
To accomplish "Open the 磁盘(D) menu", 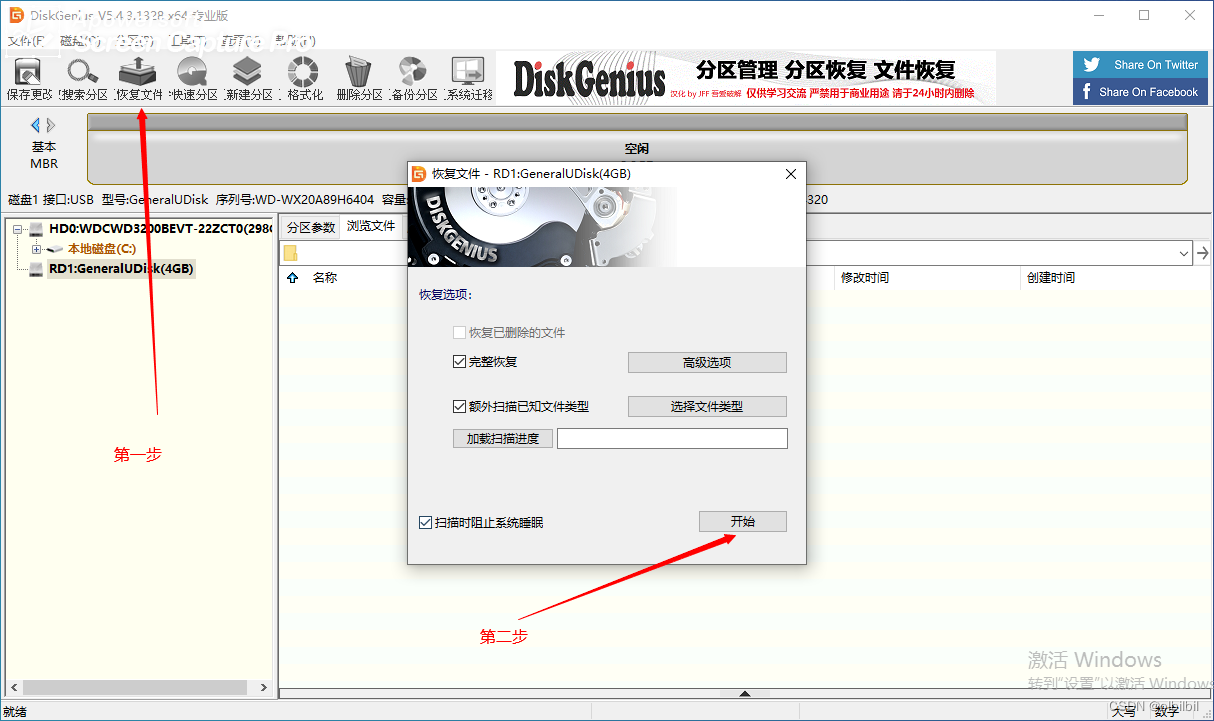I will pos(79,41).
